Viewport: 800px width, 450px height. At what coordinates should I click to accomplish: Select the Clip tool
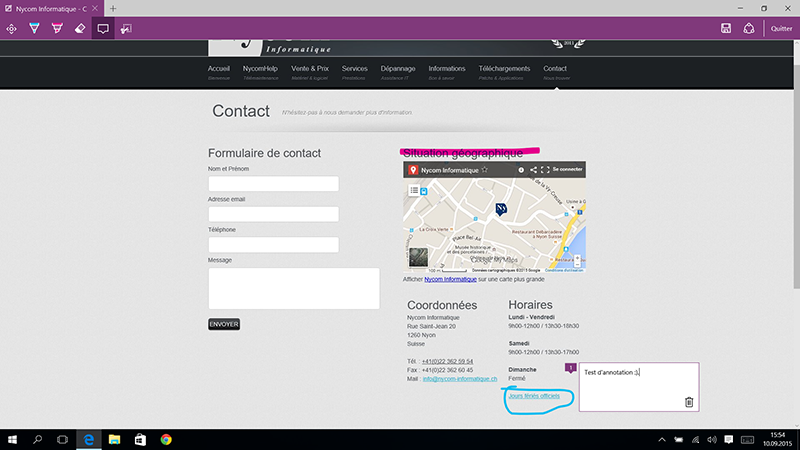[x=126, y=29]
